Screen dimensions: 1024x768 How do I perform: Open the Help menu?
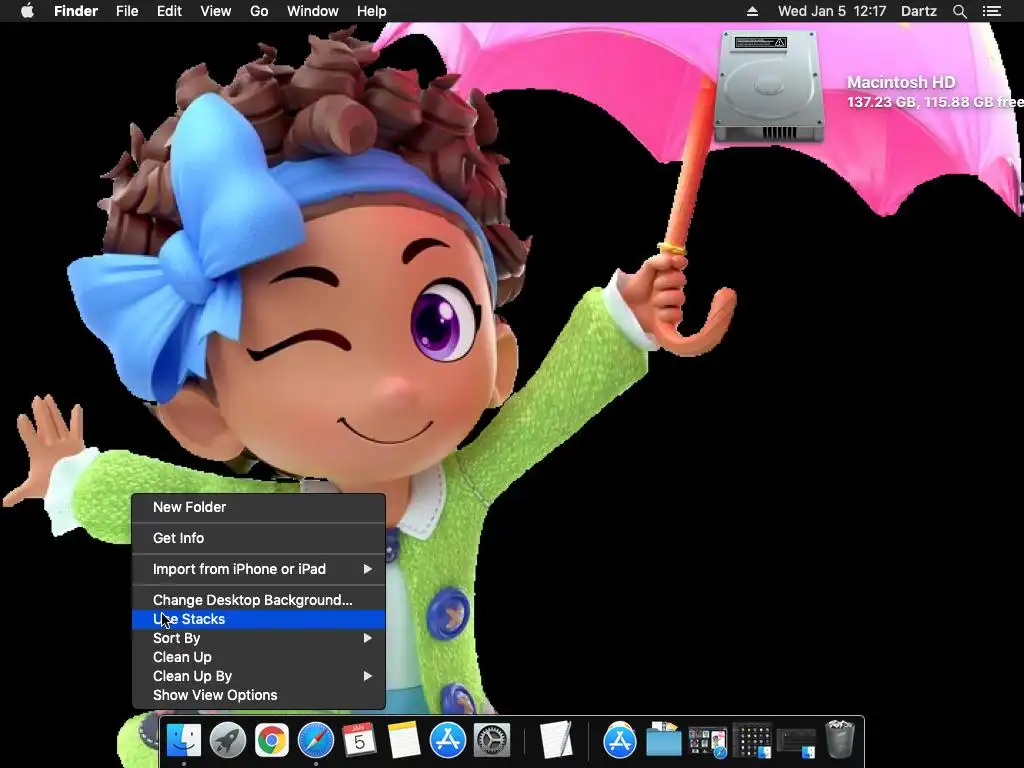point(372,11)
